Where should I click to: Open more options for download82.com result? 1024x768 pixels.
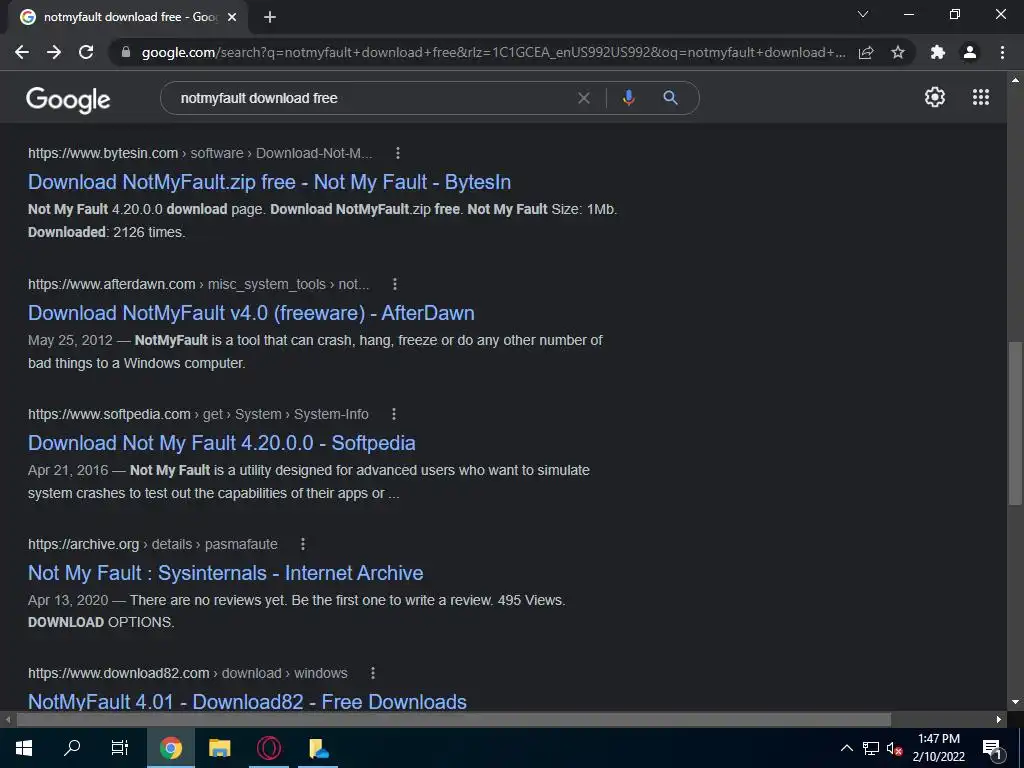tap(373, 673)
